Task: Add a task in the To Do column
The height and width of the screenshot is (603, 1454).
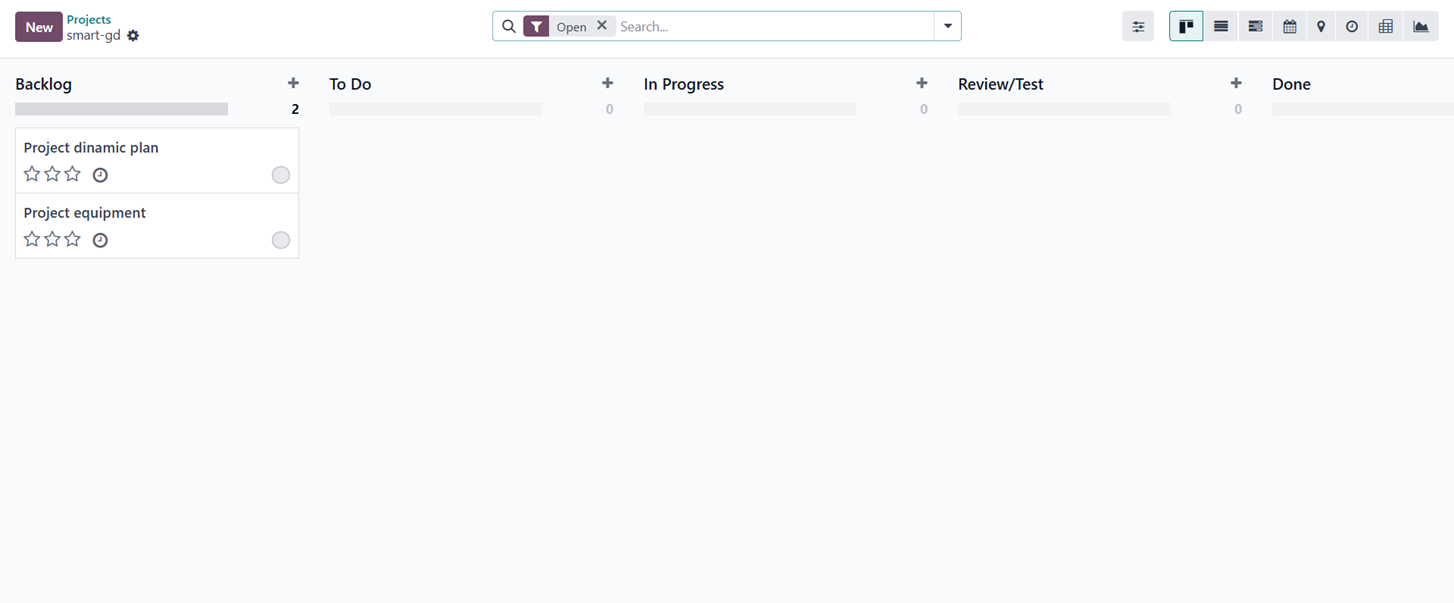Action: (x=607, y=83)
